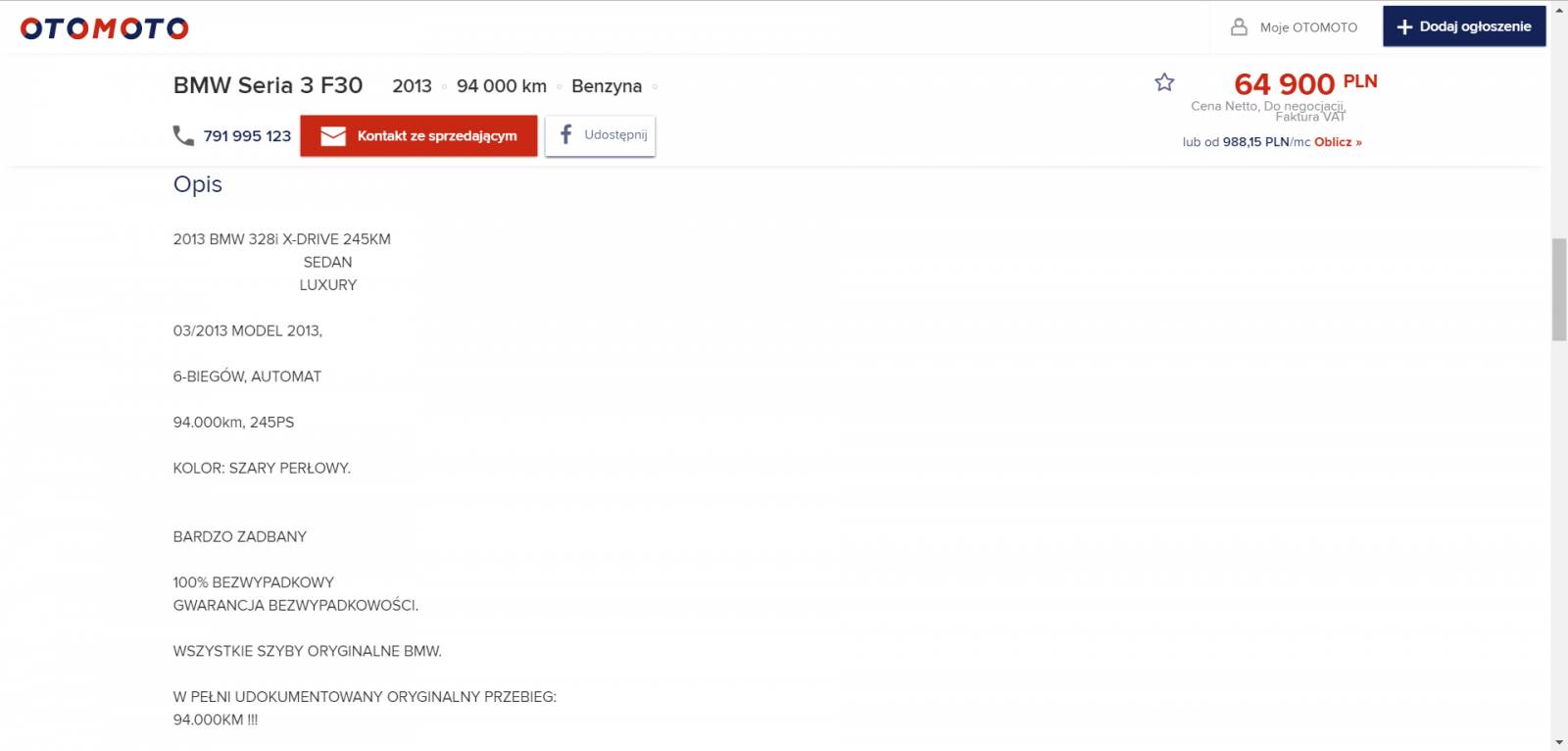This screenshot has height=751, width=1568.
Task: Click the phone number 791 995 123
Action: point(247,136)
